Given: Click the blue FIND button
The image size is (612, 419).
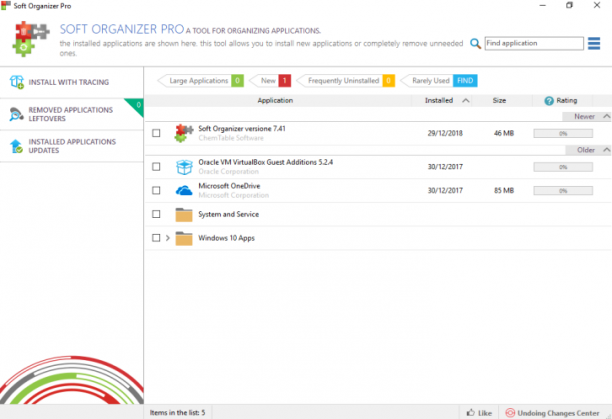Looking at the screenshot, I should (465, 81).
